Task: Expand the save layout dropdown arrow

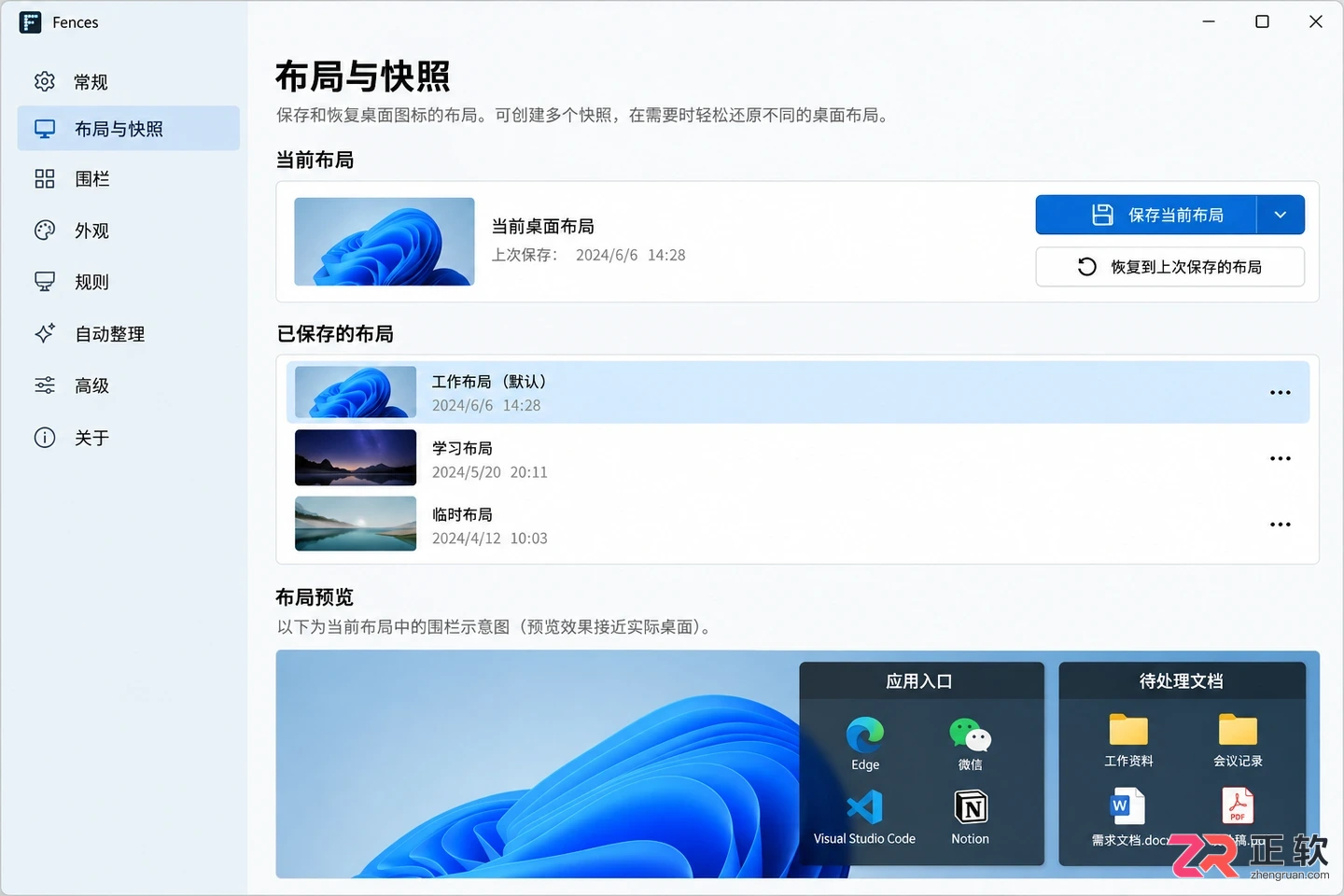Action: (1281, 216)
